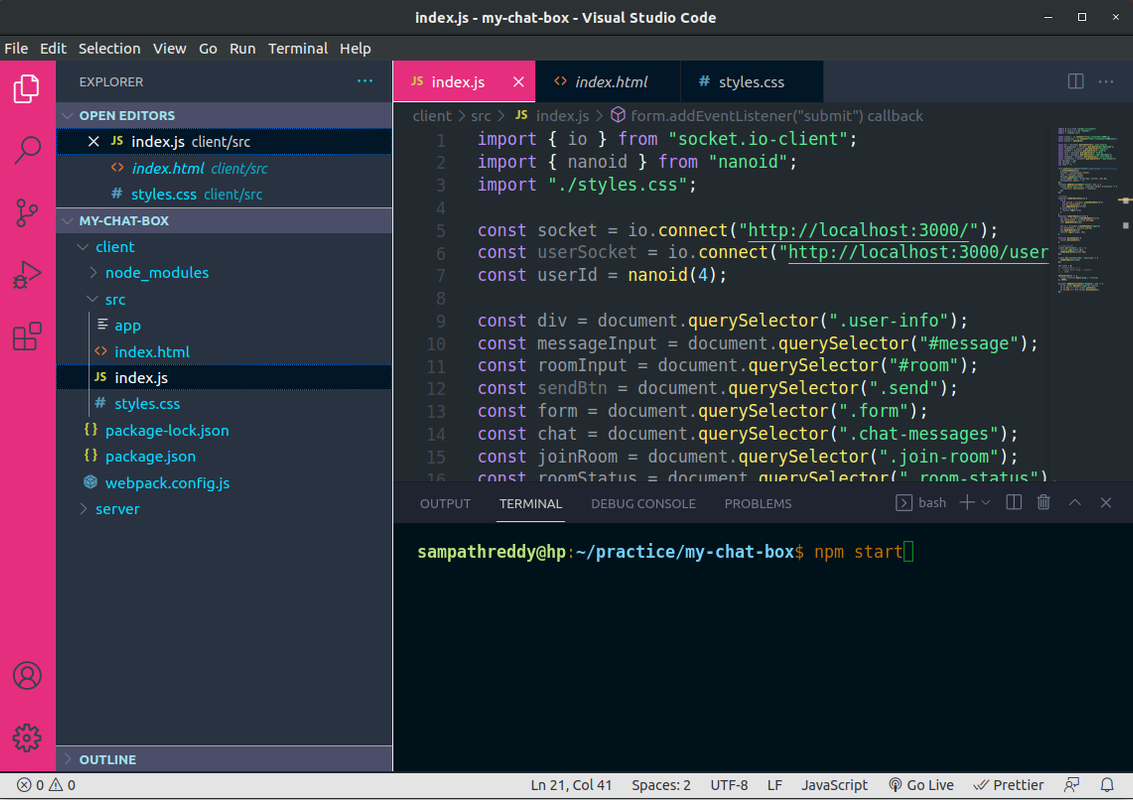Close the index.js editor tab
This screenshot has height=800, width=1133.
(x=518, y=82)
